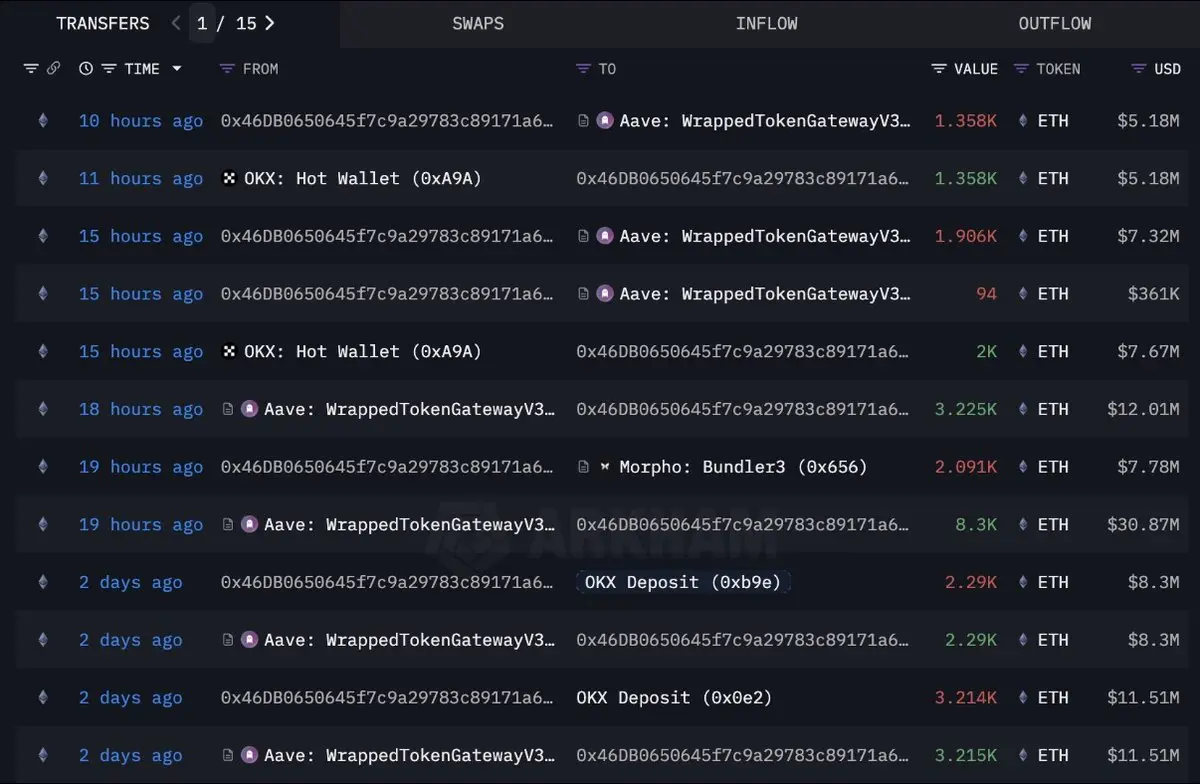Click the page number input field
This screenshot has width=1200, height=784.
click(x=202, y=23)
